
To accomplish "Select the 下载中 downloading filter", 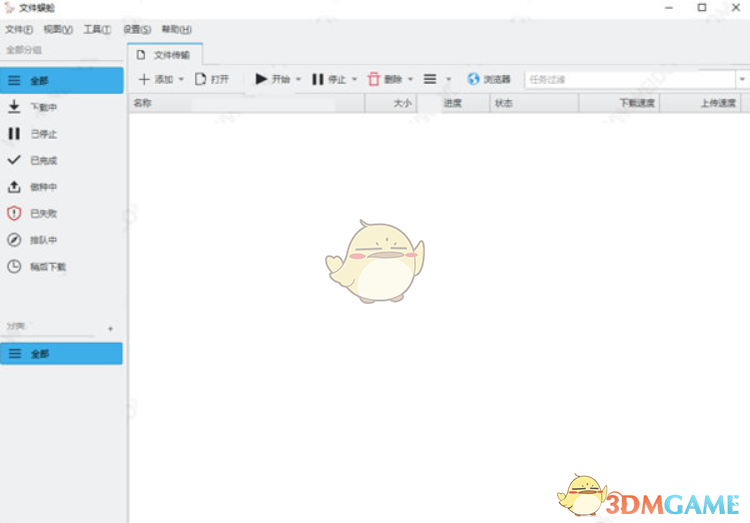I will 62,107.
